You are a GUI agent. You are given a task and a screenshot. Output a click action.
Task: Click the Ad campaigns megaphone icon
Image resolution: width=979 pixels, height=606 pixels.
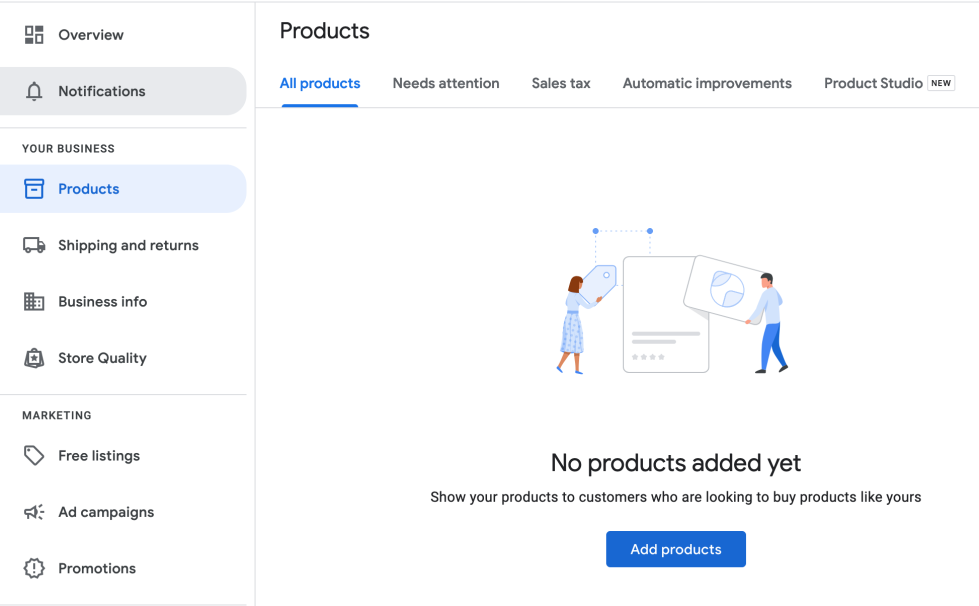pos(34,512)
